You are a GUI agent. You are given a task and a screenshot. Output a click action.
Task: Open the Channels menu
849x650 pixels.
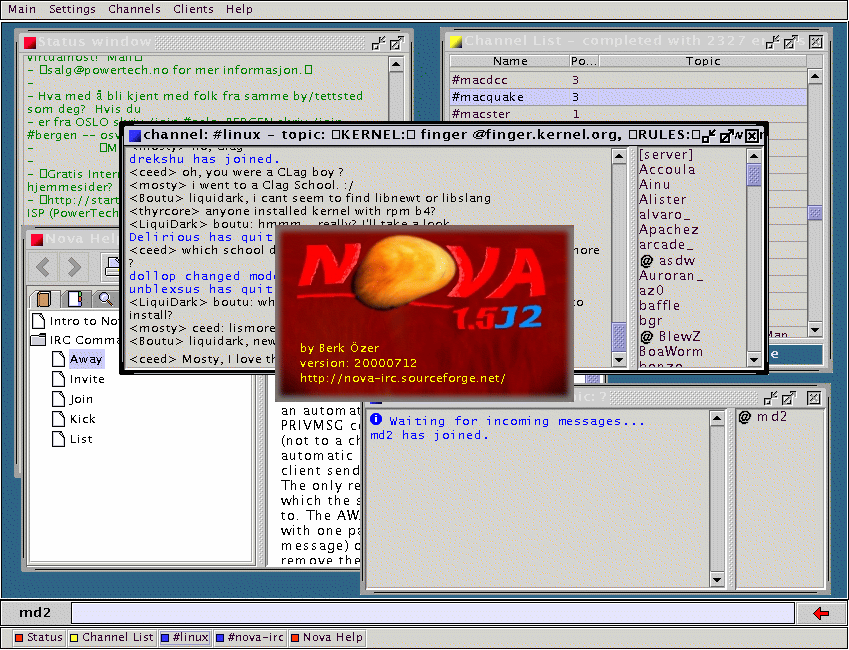tap(134, 9)
